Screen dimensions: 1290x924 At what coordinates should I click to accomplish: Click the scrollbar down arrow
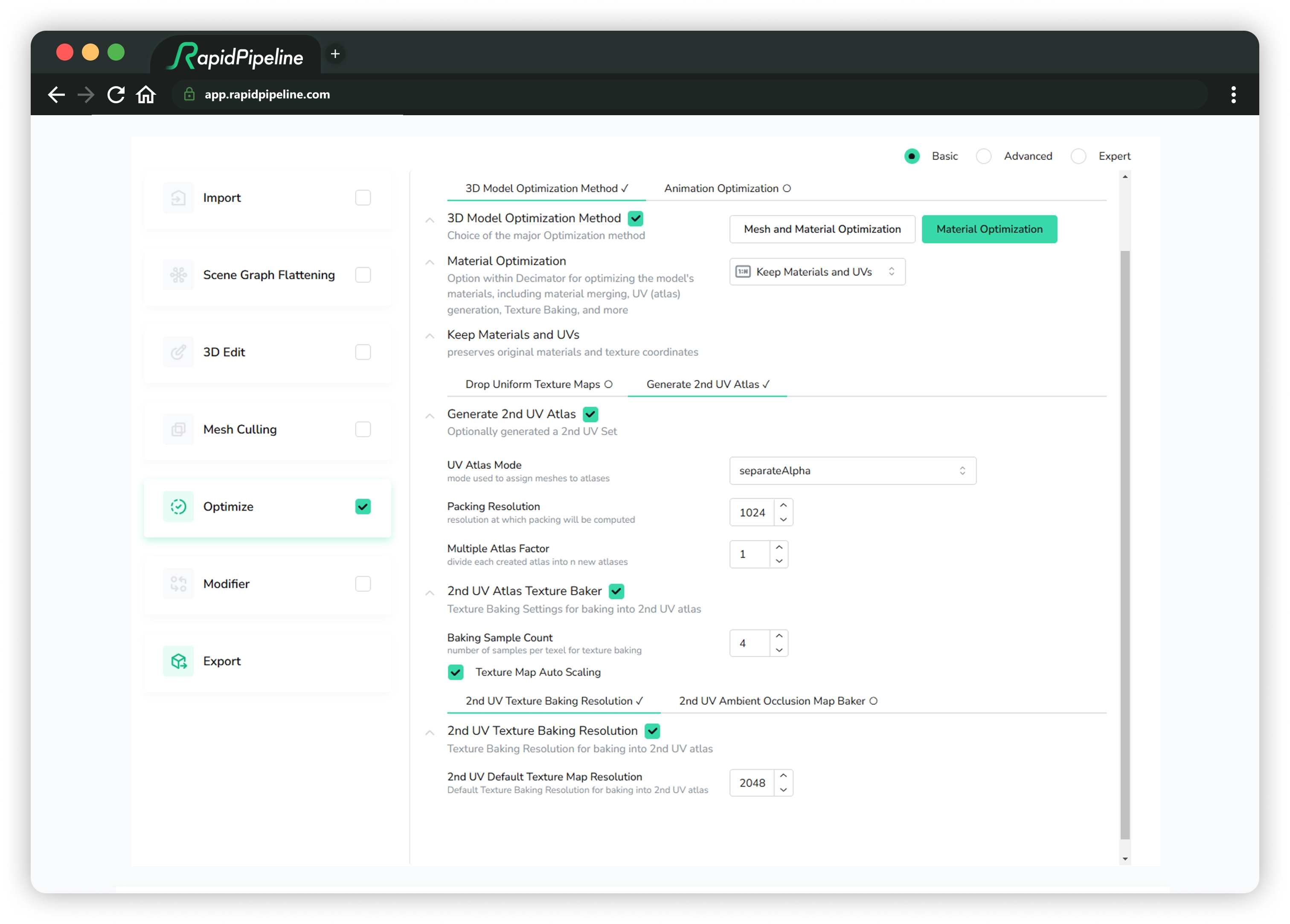coord(1125,860)
